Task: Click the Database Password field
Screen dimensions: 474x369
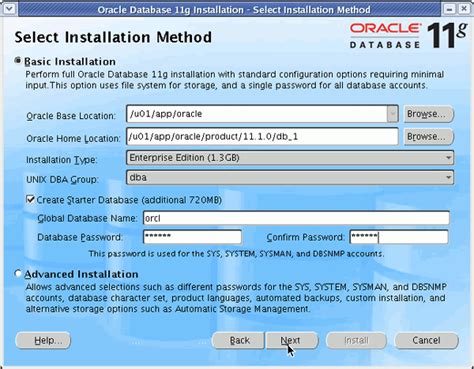Action: (x=192, y=237)
